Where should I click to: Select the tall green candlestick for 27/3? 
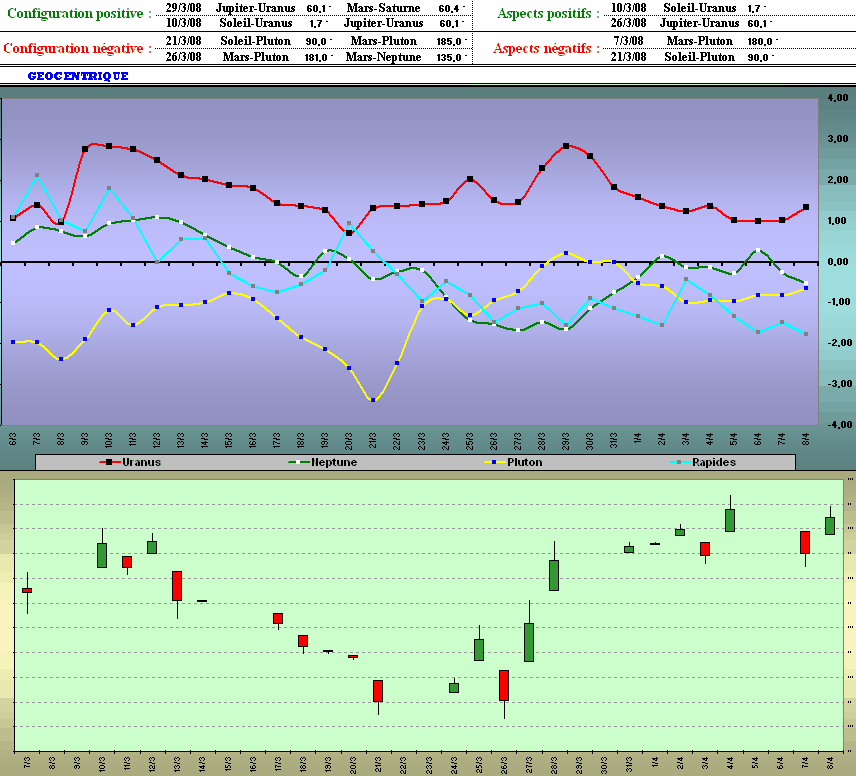click(x=529, y=642)
